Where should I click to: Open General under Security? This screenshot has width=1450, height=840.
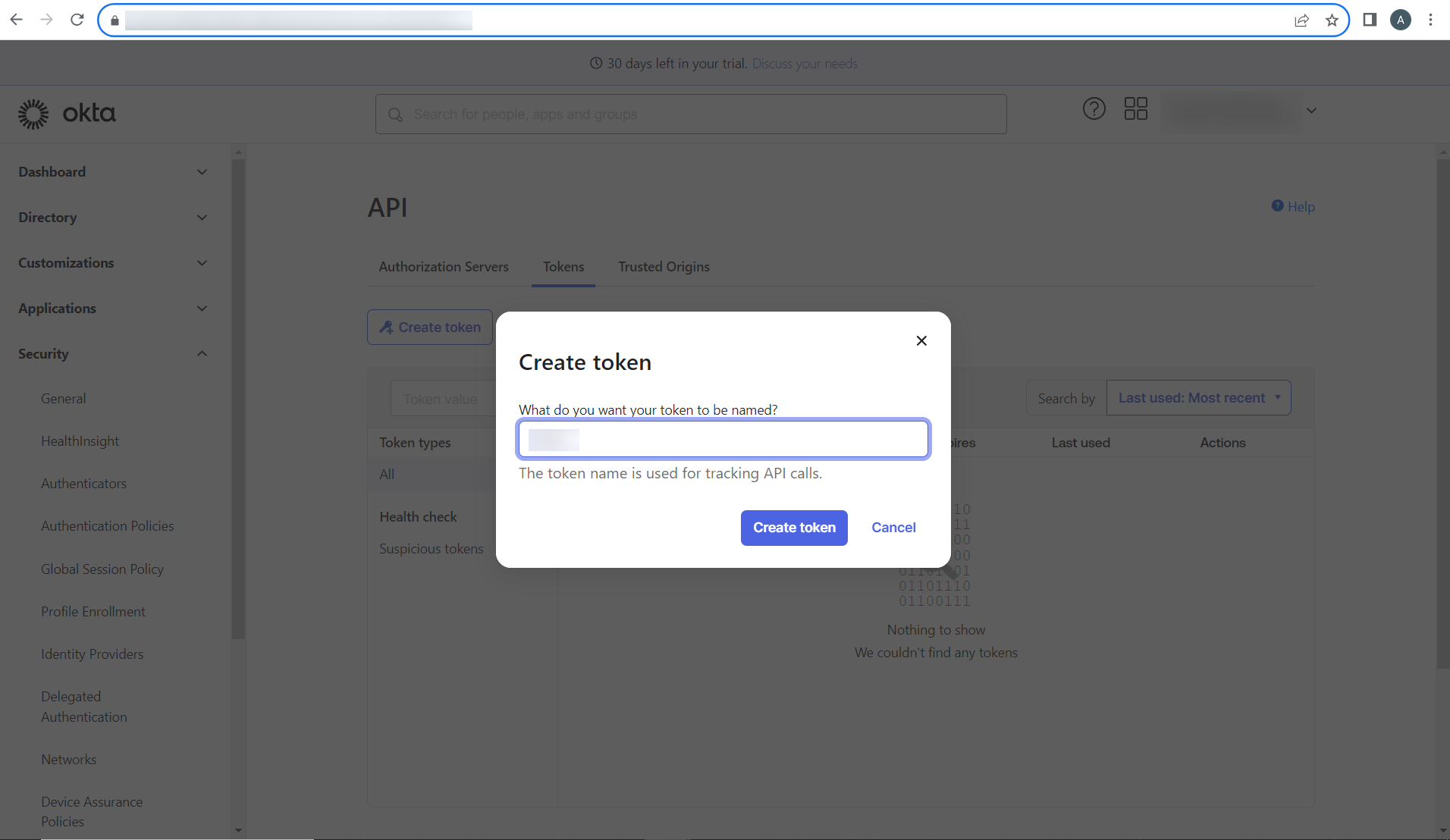tap(64, 399)
